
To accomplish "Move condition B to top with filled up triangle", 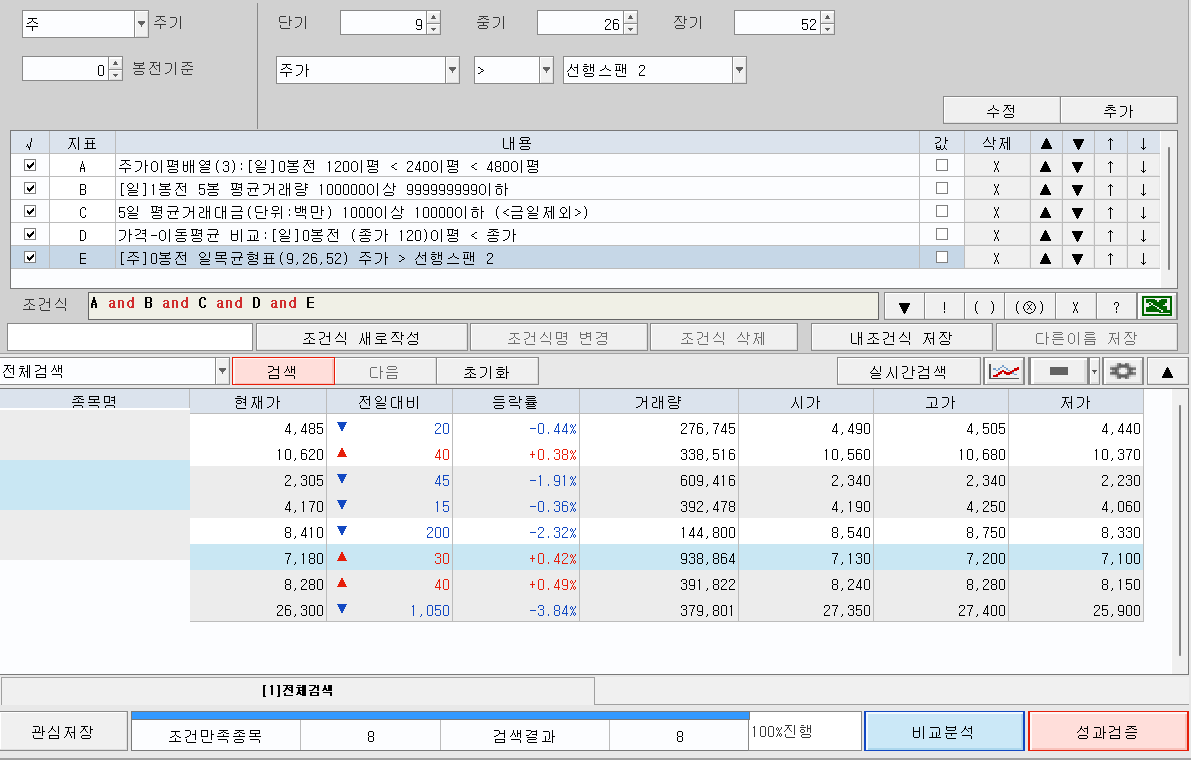I will (1046, 189).
